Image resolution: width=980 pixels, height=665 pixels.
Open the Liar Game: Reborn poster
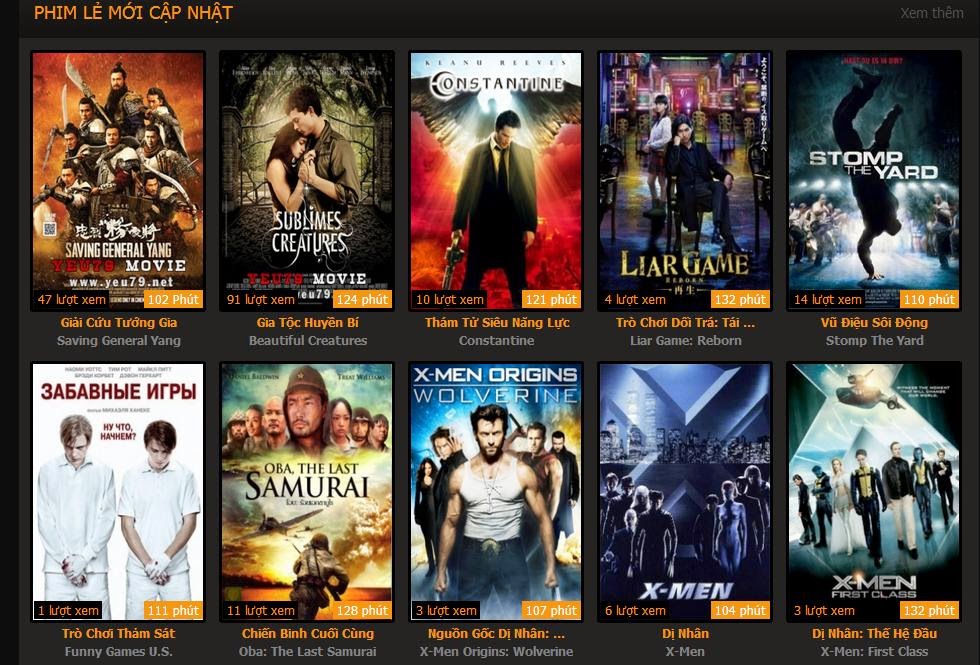[x=685, y=180]
